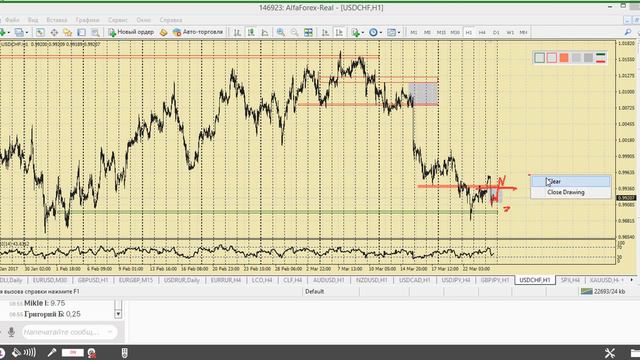Select the D1 timeframe

coord(496,32)
